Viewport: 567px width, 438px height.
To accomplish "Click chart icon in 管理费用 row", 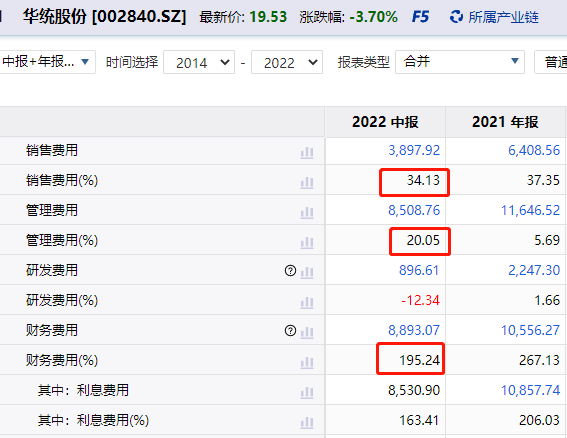I will tap(307, 213).
